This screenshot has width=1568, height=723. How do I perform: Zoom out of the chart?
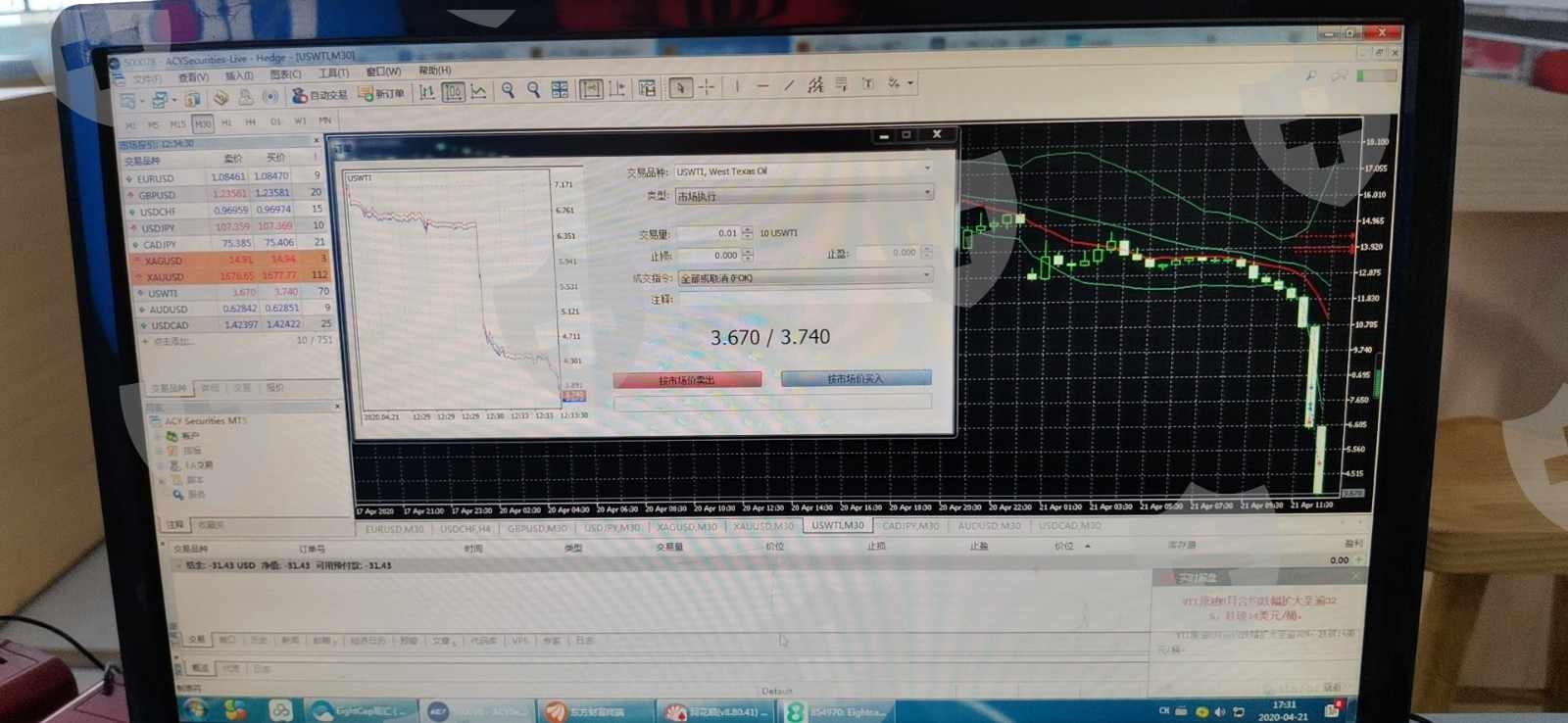pos(534,90)
